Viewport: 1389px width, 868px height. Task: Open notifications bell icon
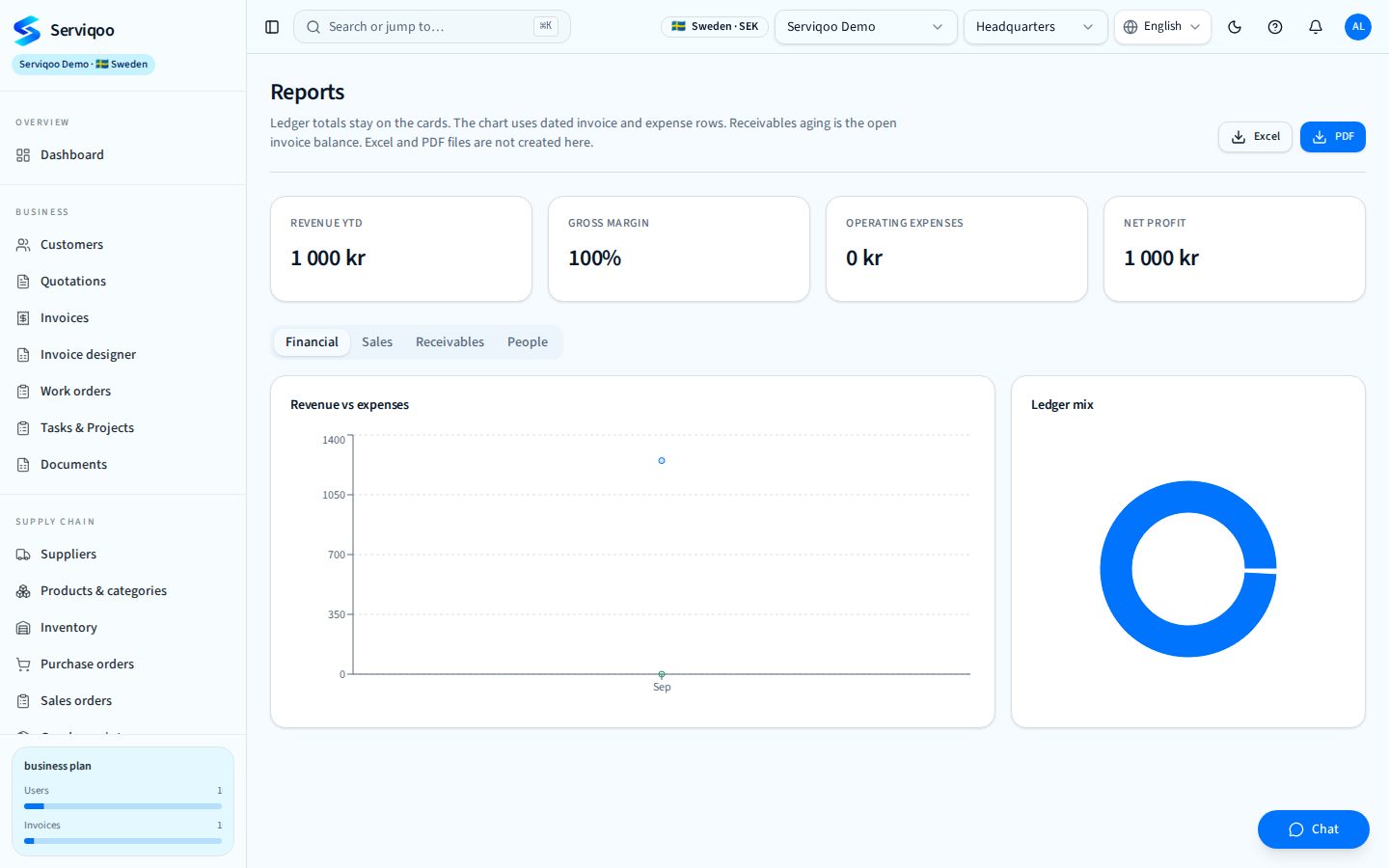[x=1316, y=27]
